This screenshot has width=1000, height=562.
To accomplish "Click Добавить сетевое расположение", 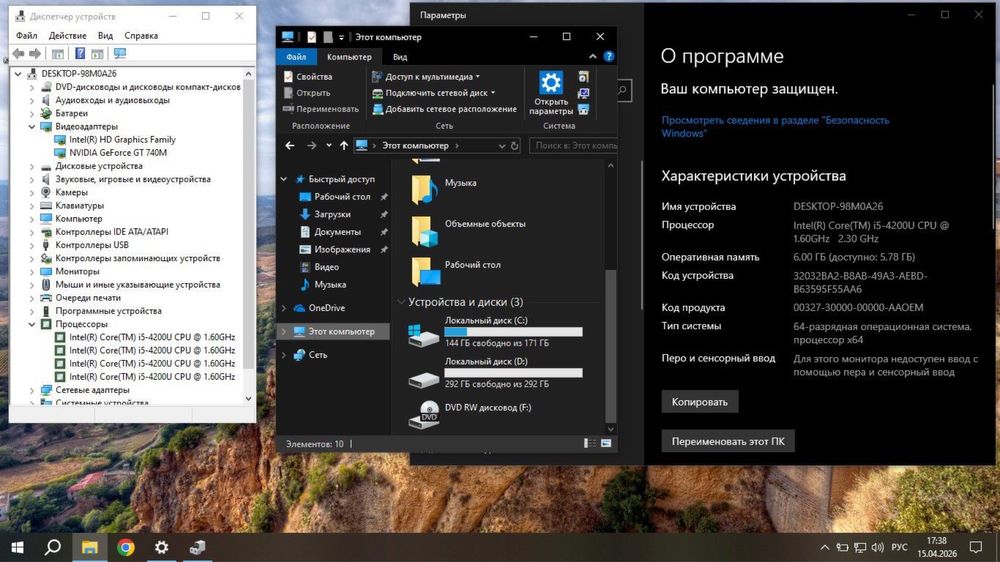I will 445,109.
